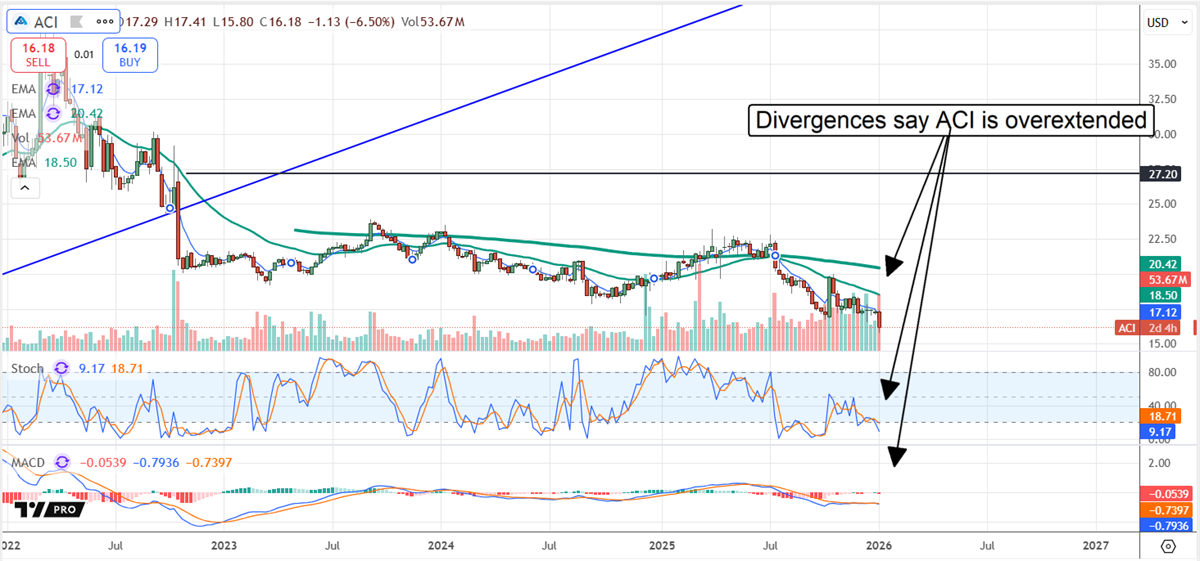Click the orange -0.7397 MACD axis label
Image resolution: width=1200 pixels, height=561 pixels.
(x=1165, y=510)
